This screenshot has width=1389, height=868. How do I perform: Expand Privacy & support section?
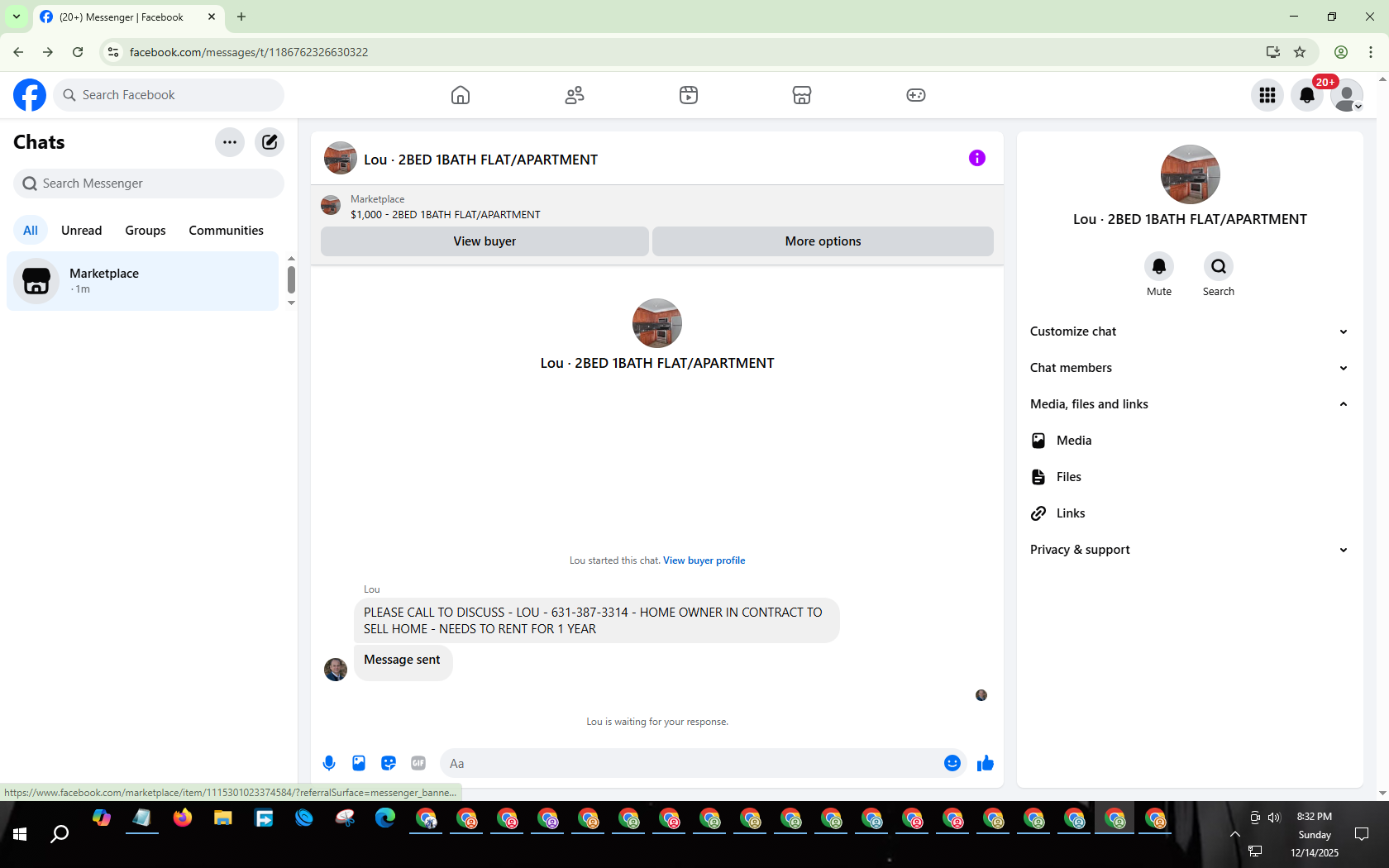(1190, 550)
